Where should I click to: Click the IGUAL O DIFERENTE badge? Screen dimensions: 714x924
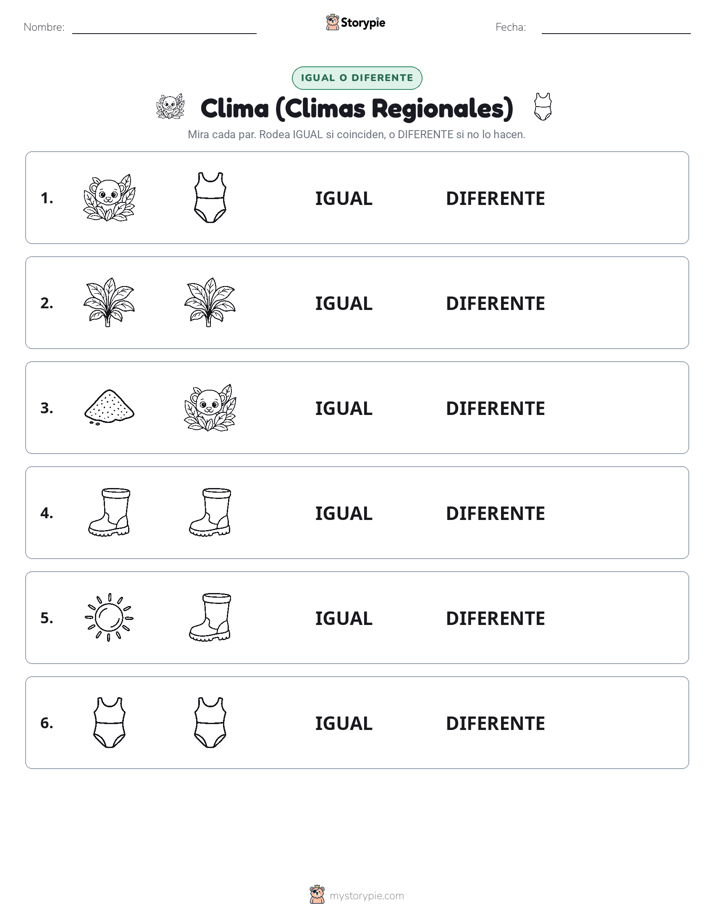point(357,78)
